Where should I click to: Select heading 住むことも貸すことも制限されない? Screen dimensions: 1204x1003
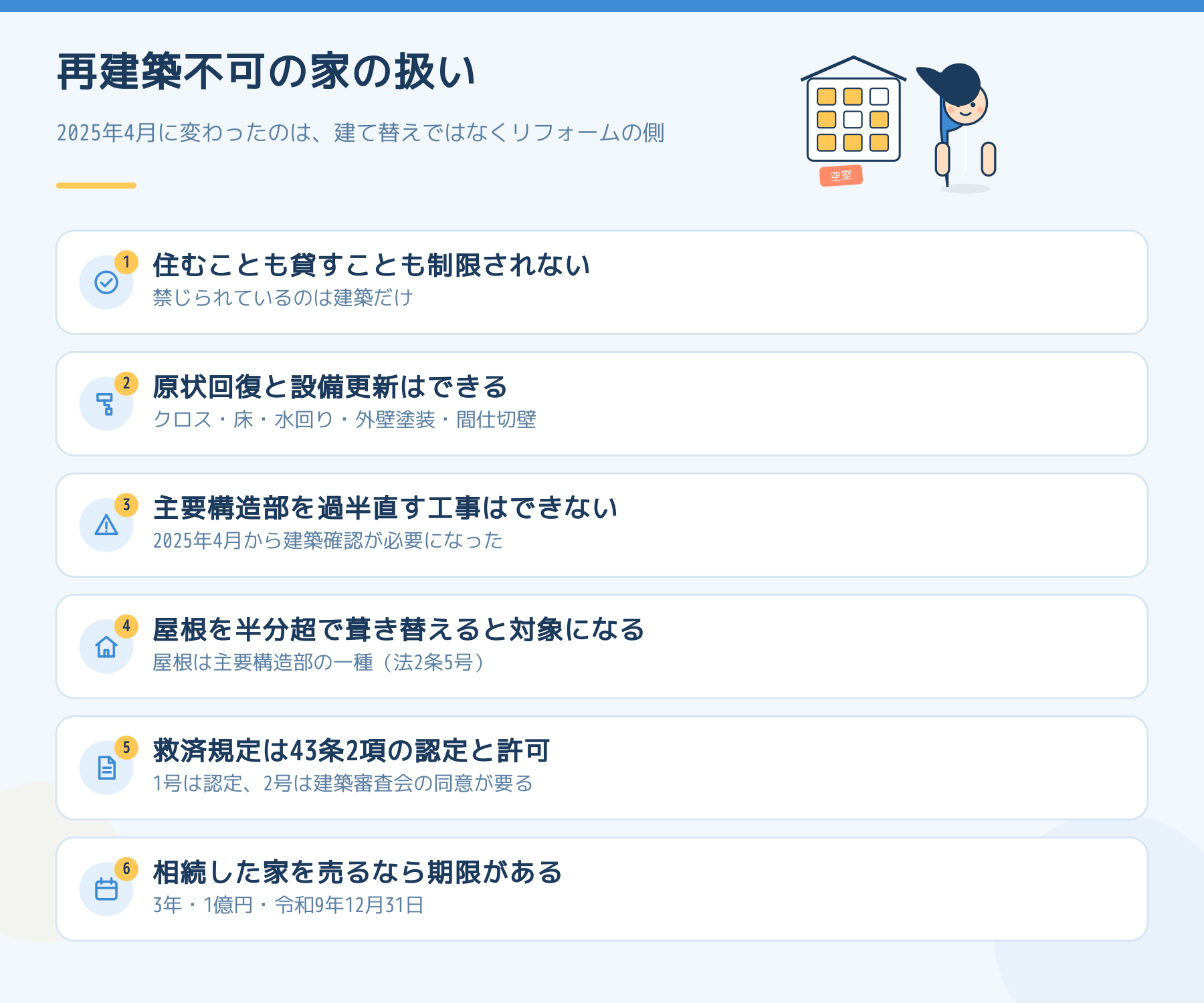point(371,265)
